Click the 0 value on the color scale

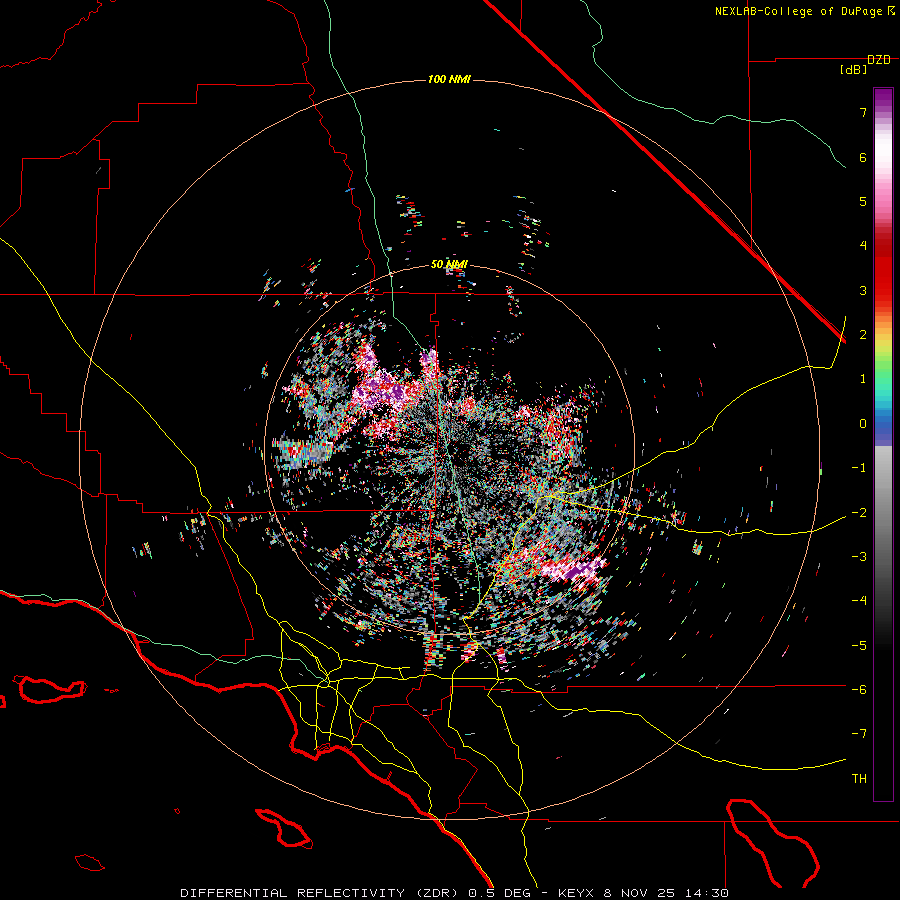point(863,424)
